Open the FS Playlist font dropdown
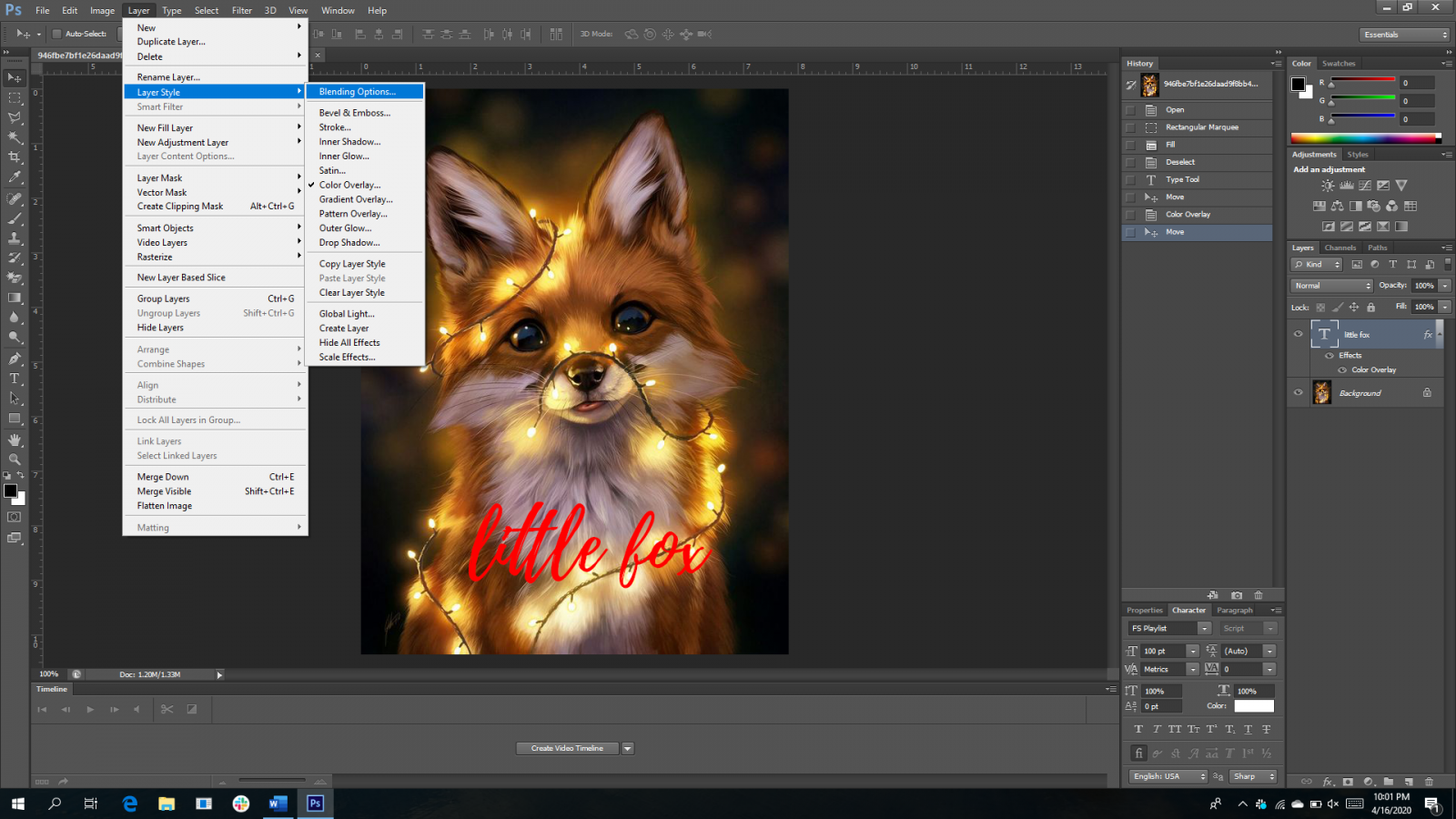This screenshot has width=1456, height=819. point(1204,629)
